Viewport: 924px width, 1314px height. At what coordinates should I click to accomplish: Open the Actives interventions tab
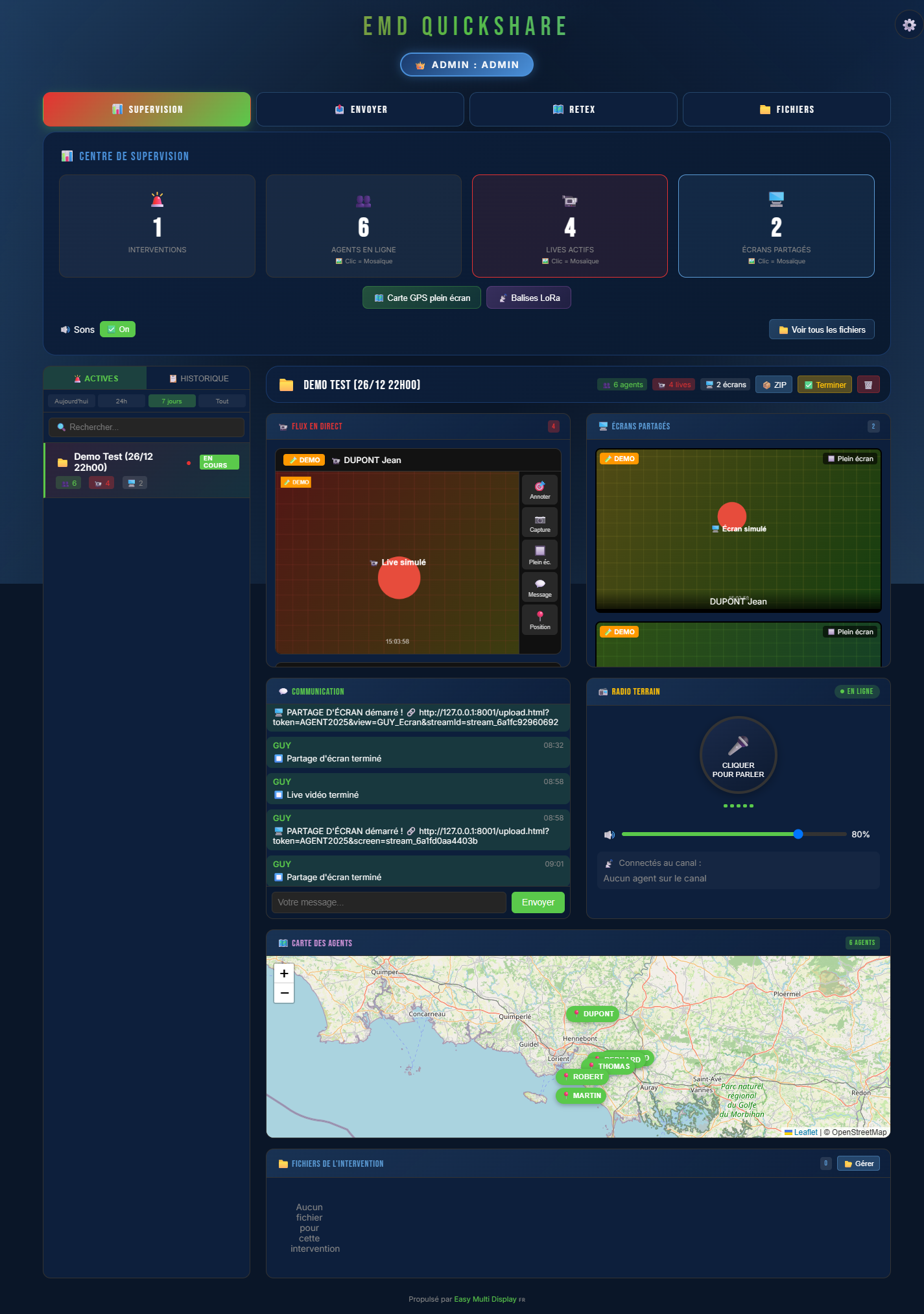(x=95, y=378)
